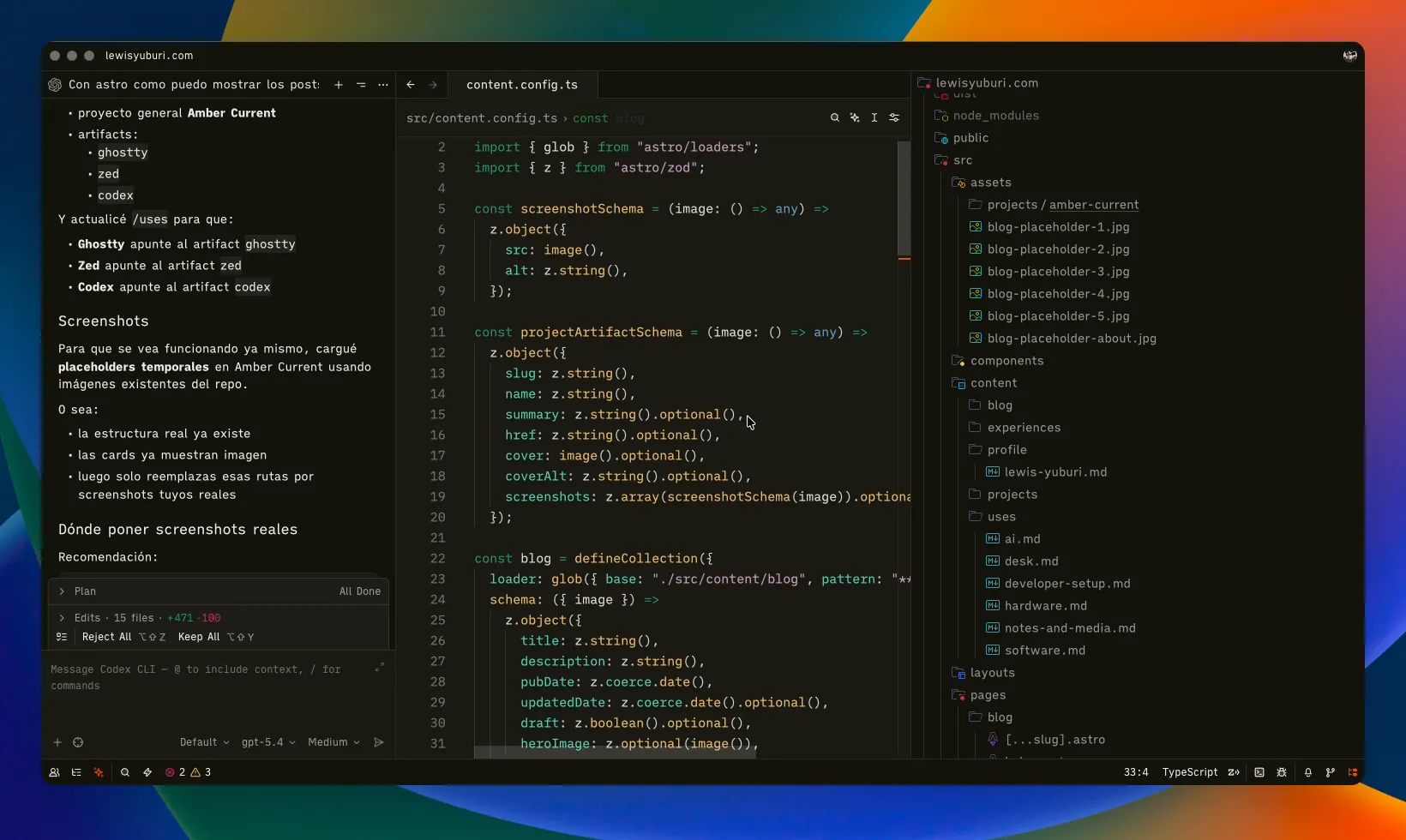This screenshot has width=1406, height=840.
Task: Open the gpt-5.4 model dropdown
Action: tap(267, 742)
